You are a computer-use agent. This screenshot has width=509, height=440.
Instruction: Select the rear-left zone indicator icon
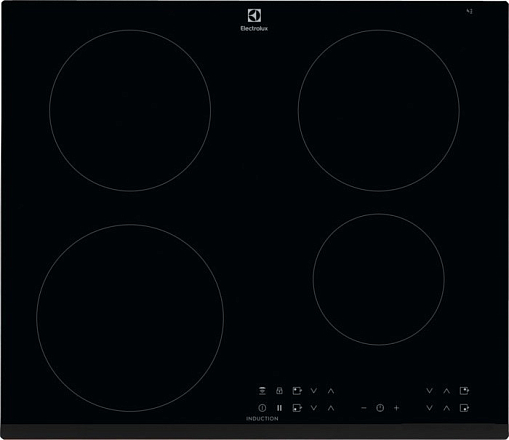click(x=297, y=391)
